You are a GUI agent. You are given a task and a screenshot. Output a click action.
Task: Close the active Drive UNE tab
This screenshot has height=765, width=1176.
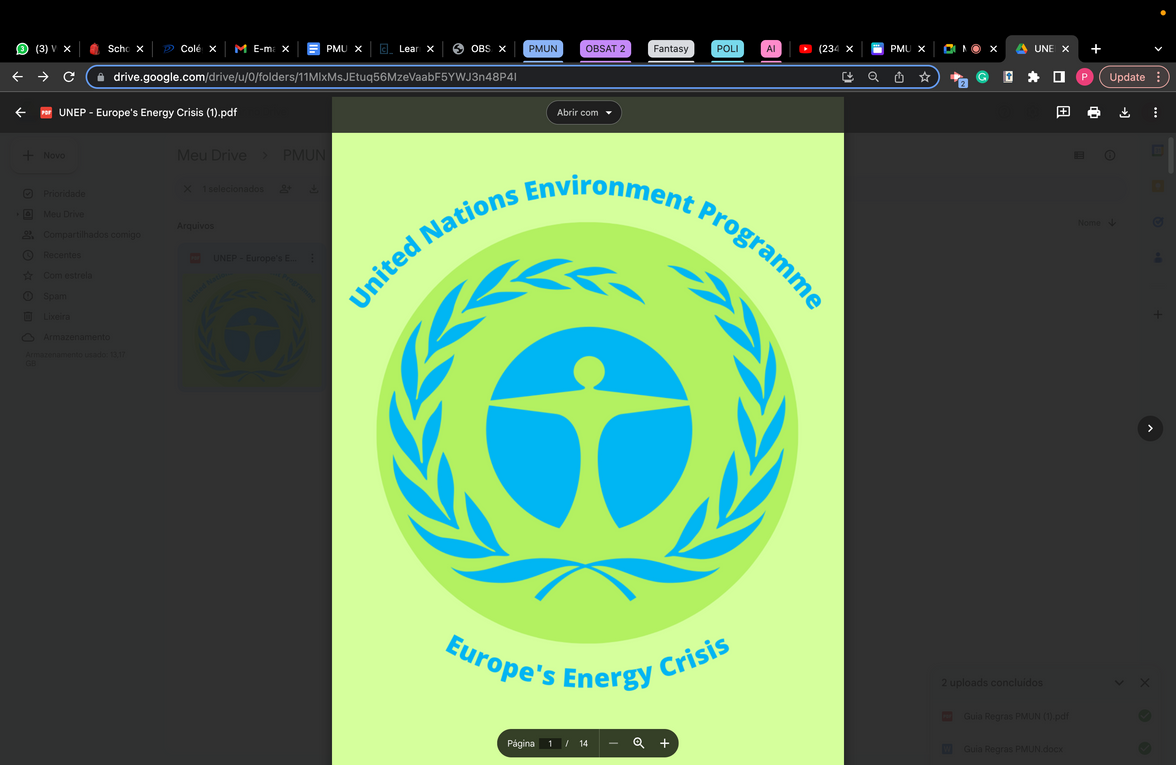pos(1065,49)
